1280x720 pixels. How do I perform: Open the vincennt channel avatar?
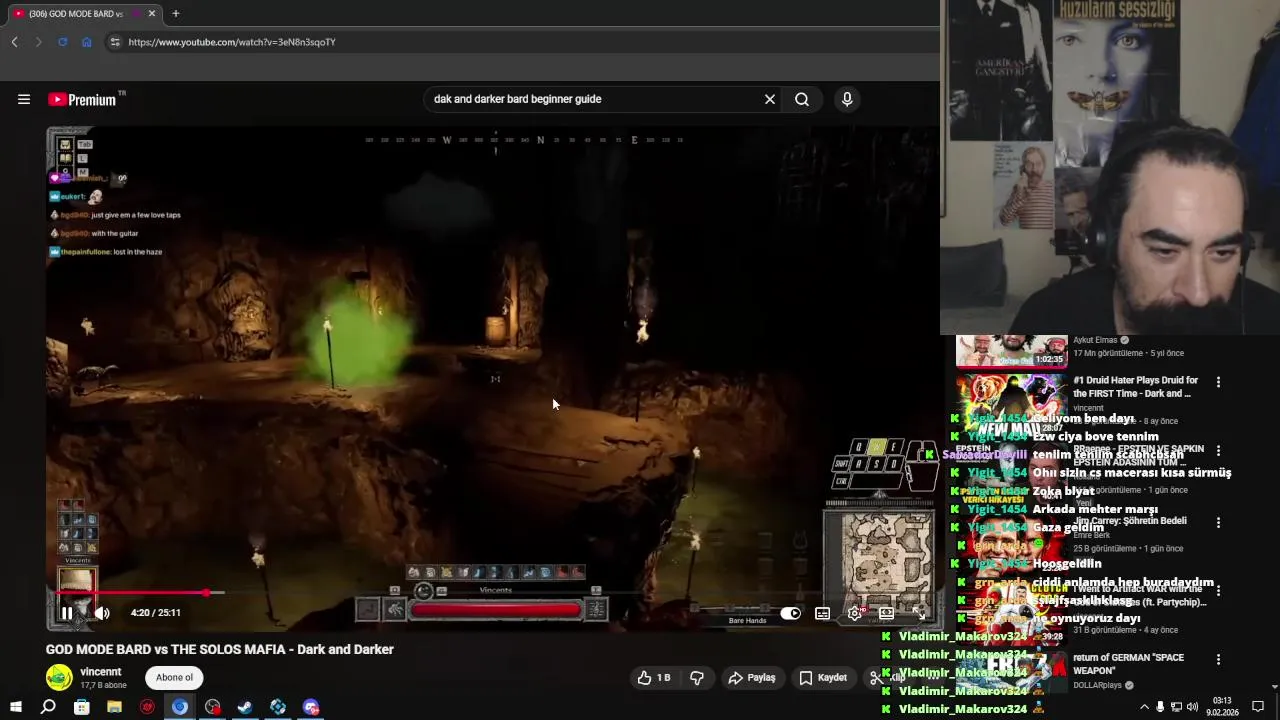click(x=59, y=677)
